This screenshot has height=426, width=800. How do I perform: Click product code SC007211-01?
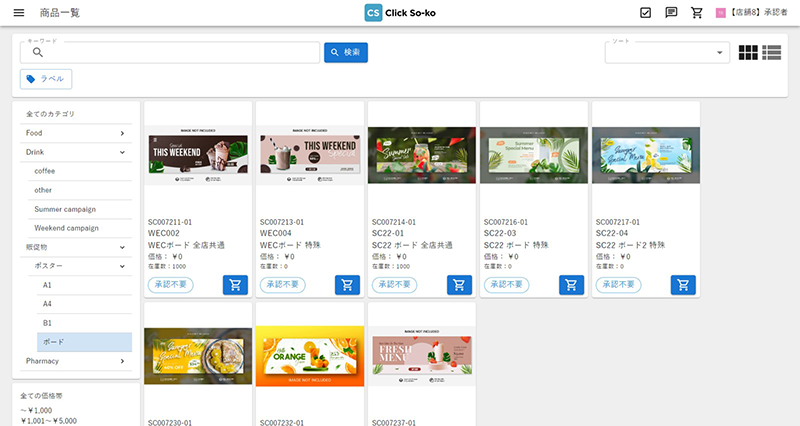(x=170, y=222)
